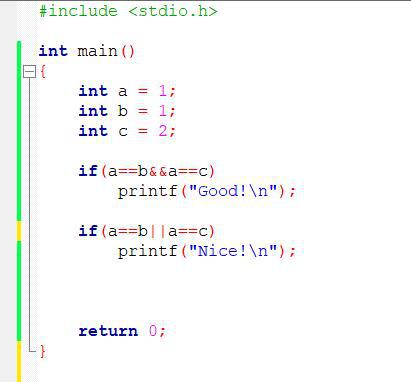The height and width of the screenshot is (382, 411).
Task: Click the number 2 literal
Action: (163, 131)
